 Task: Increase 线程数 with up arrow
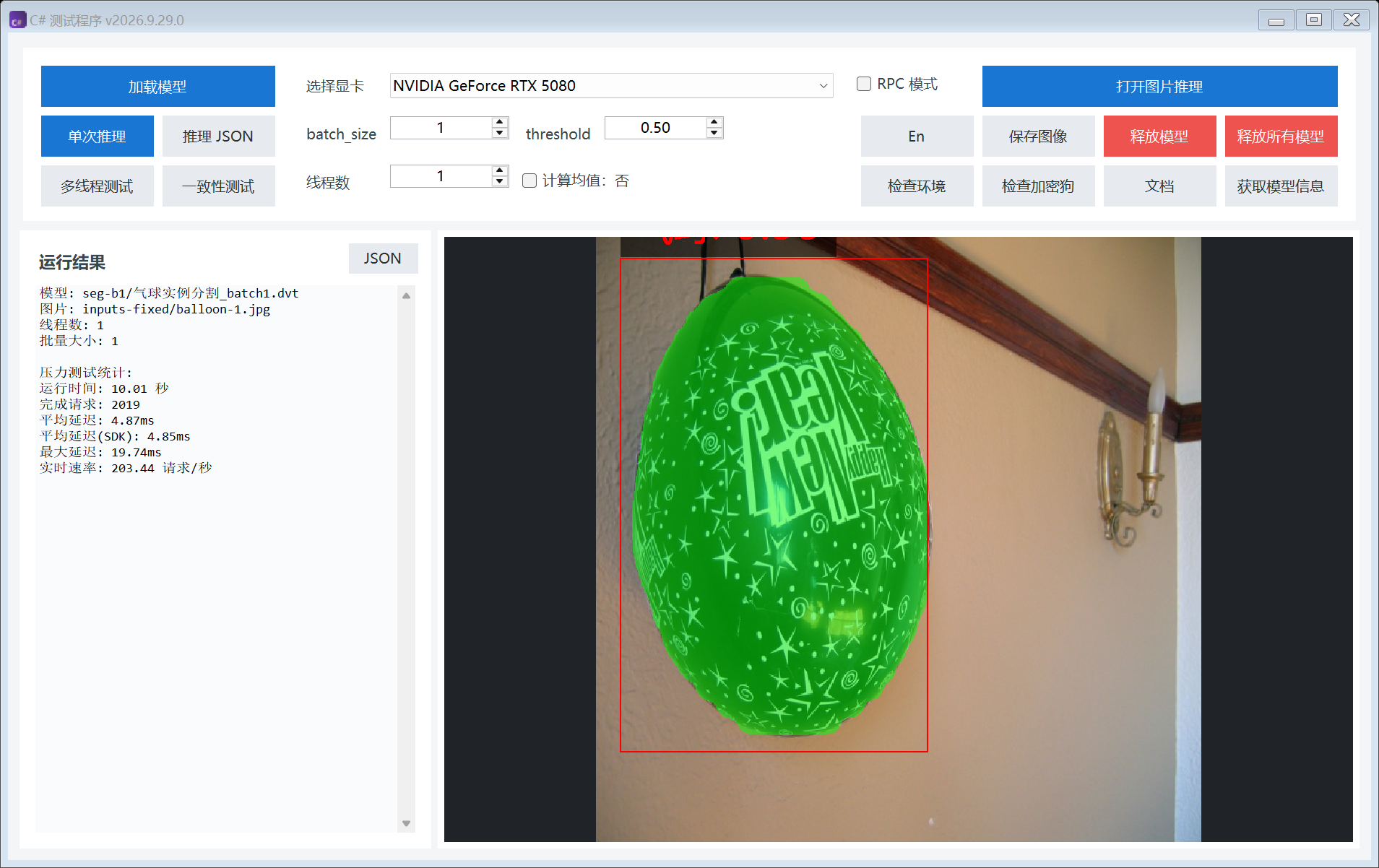pyautogui.click(x=500, y=170)
